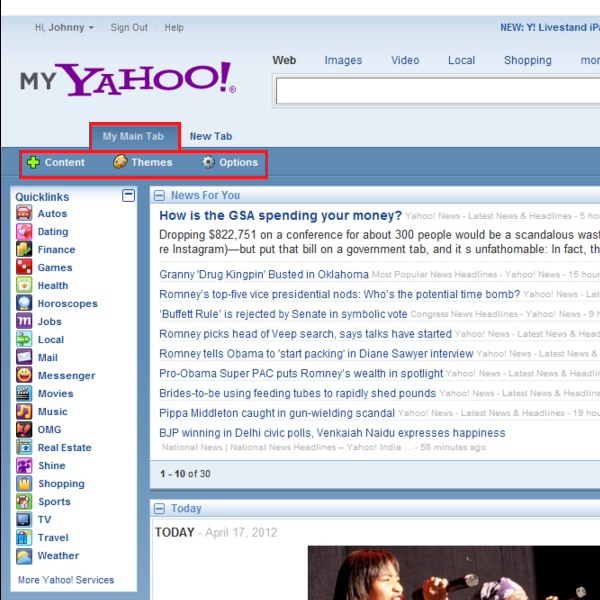This screenshot has height=600, width=600.
Task: Click the Games dice icon
Action: tap(24, 267)
